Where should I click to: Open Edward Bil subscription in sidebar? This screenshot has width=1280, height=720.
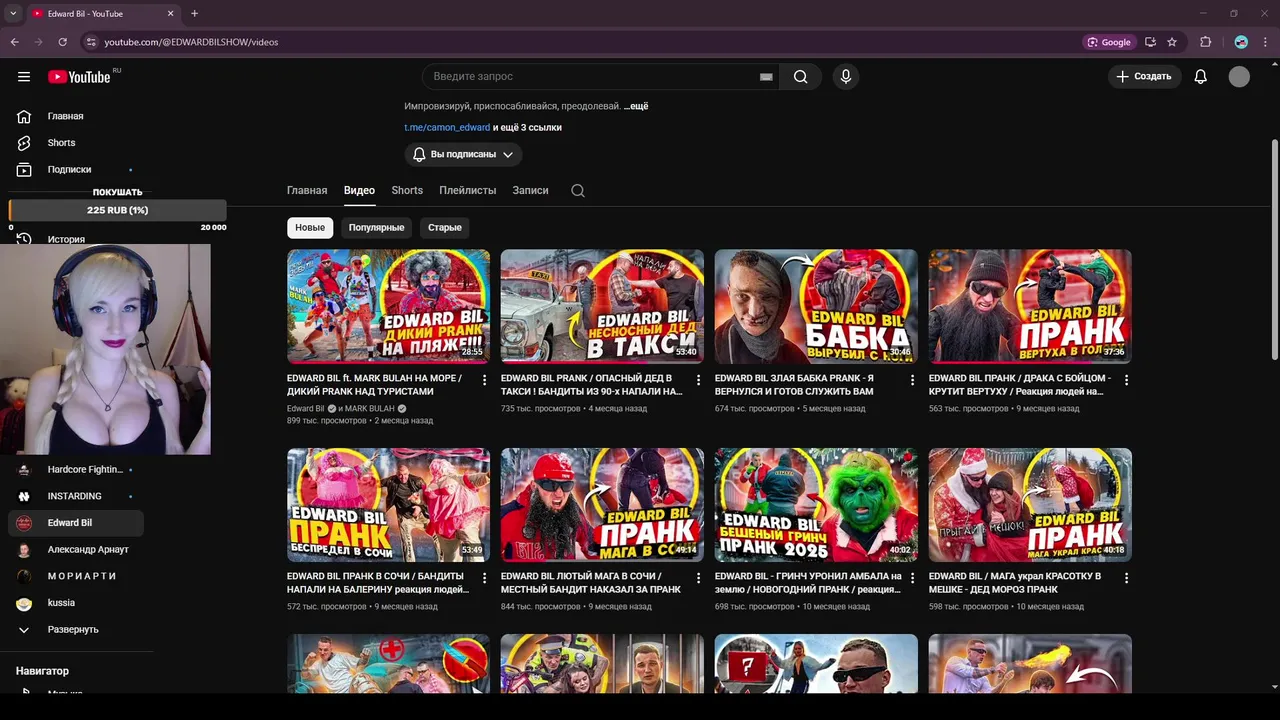click(x=76, y=523)
